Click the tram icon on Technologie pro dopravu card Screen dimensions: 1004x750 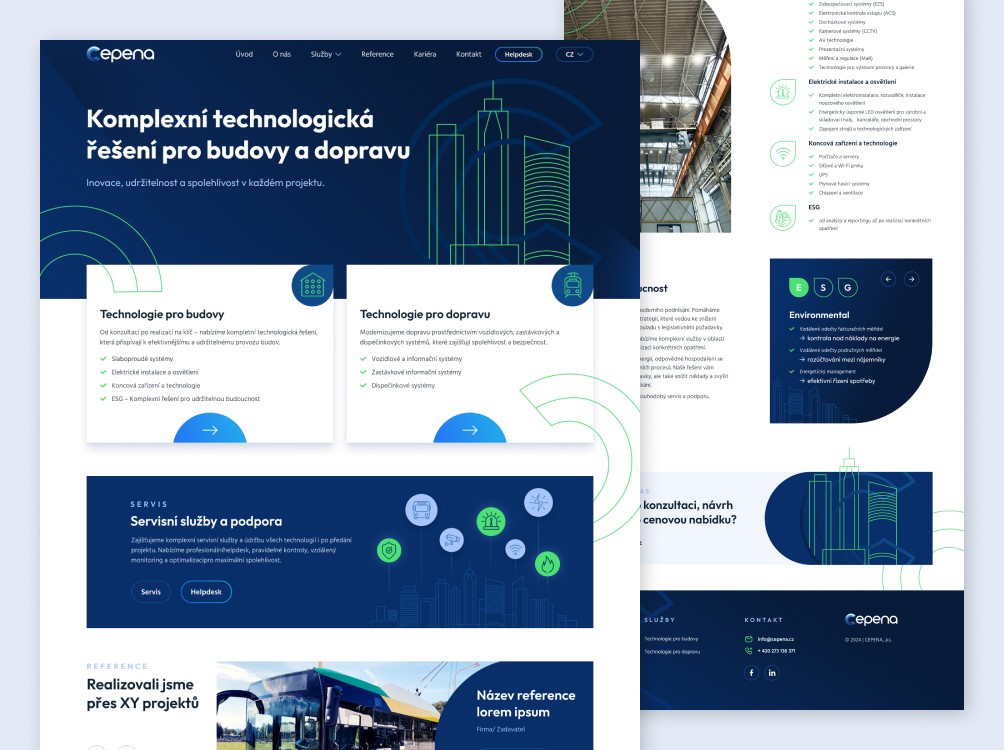(573, 286)
